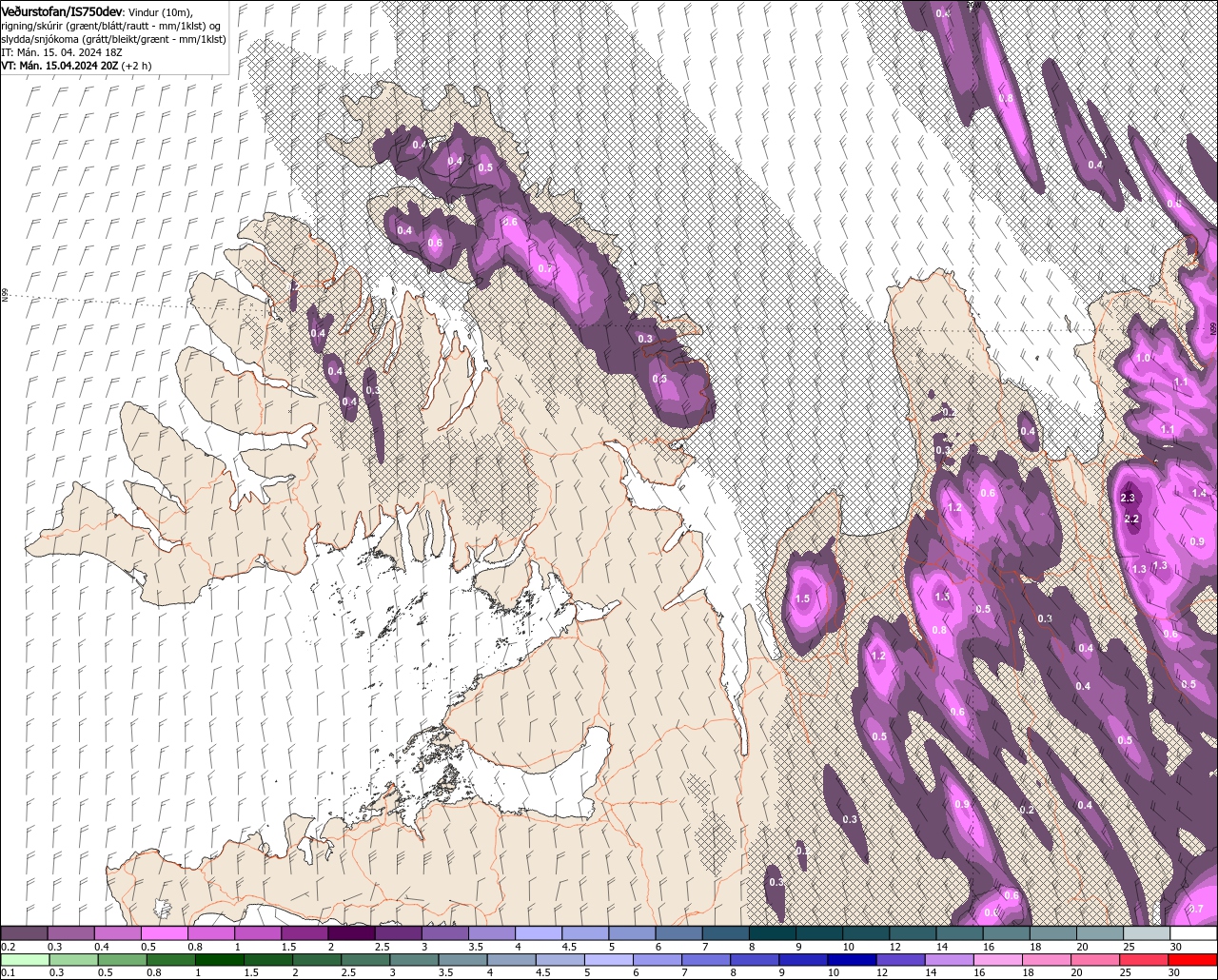Image resolution: width=1218 pixels, height=980 pixels.
Task: Click the light gray legend swatch labeled 25
Action: tap(1147, 933)
